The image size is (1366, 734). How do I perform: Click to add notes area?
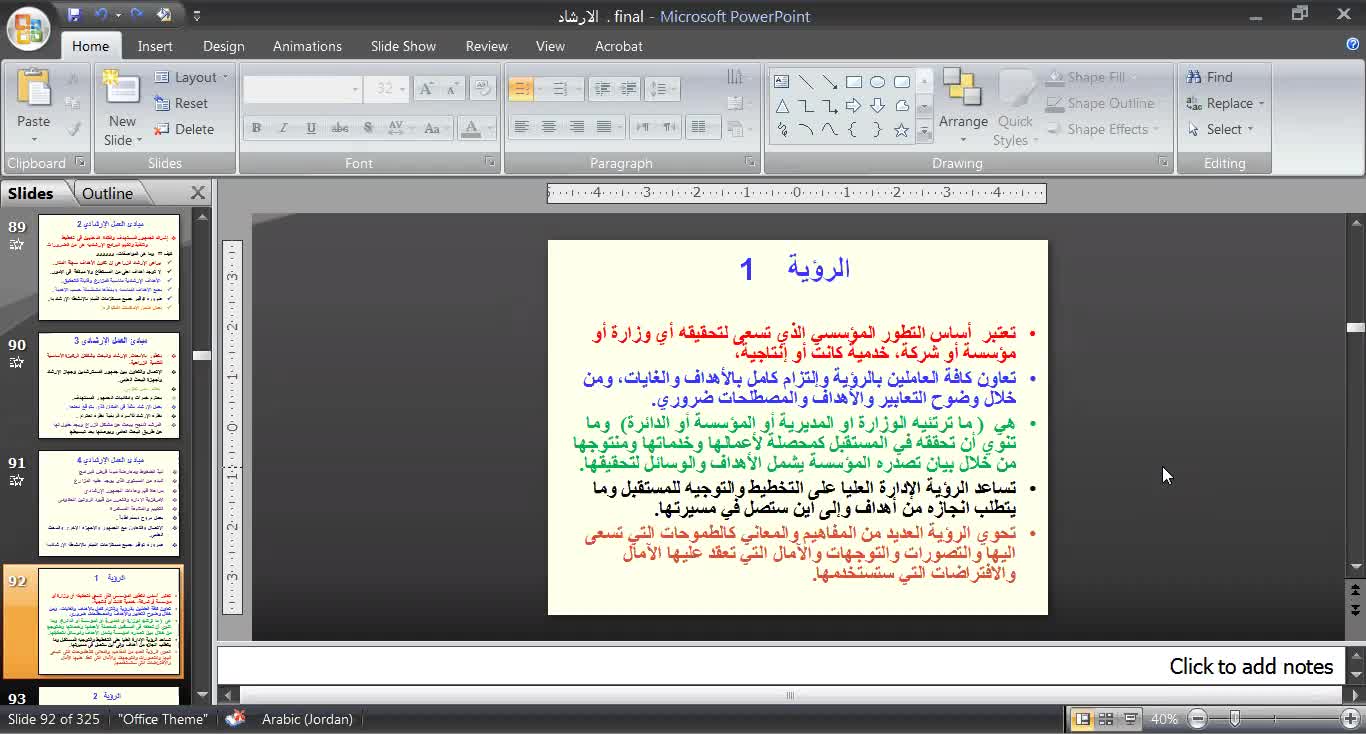[x=781, y=666]
